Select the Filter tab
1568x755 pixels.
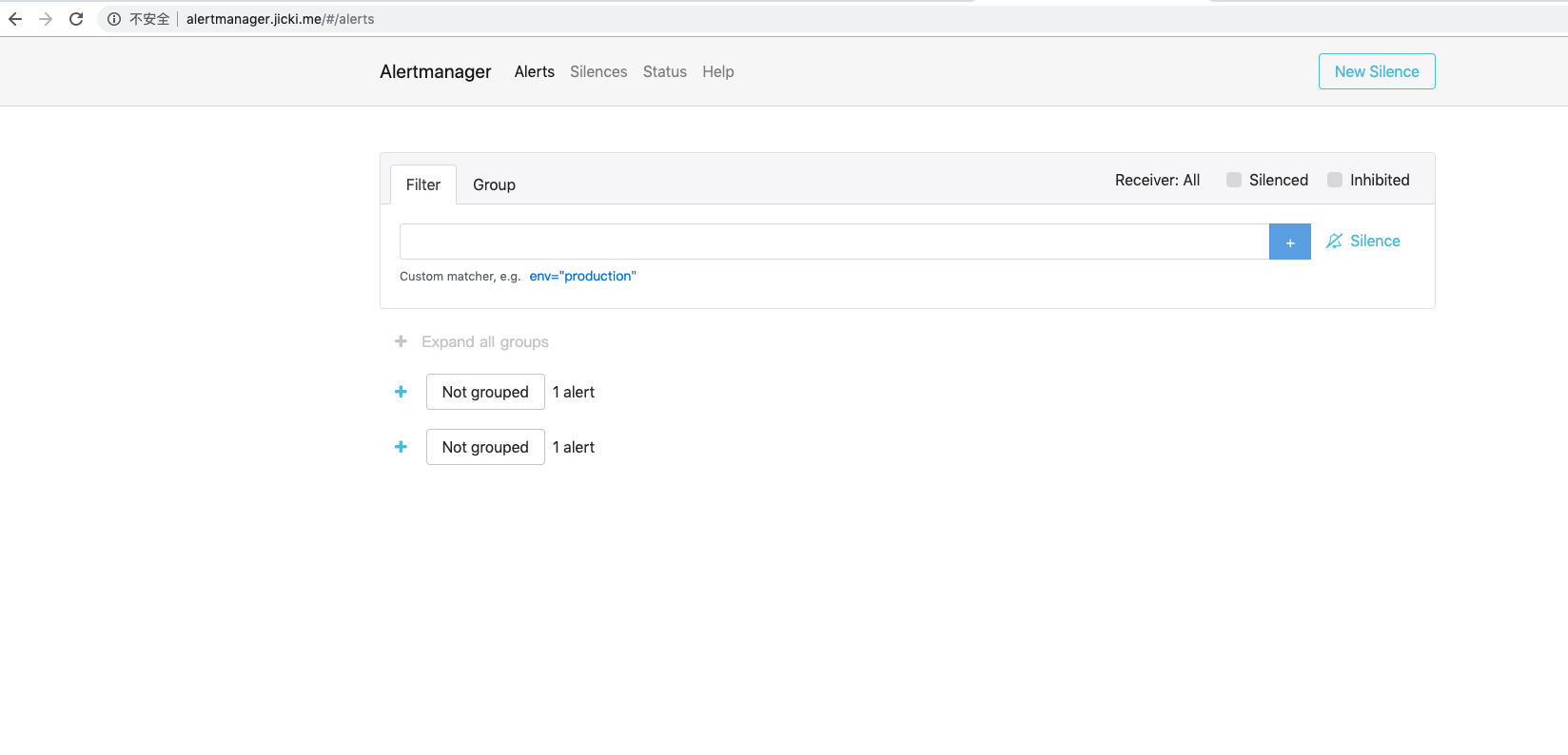pos(423,184)
